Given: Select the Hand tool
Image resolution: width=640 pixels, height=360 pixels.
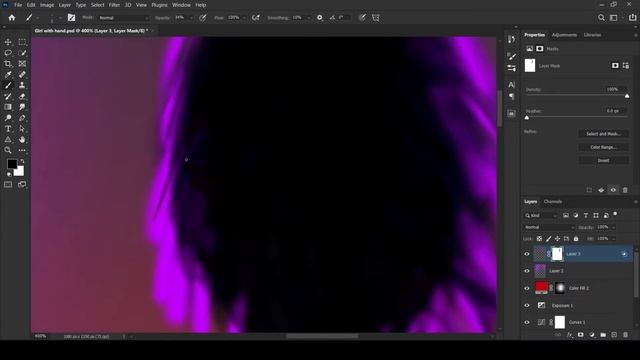Looking at the screenshot, I should click(22, 140).
